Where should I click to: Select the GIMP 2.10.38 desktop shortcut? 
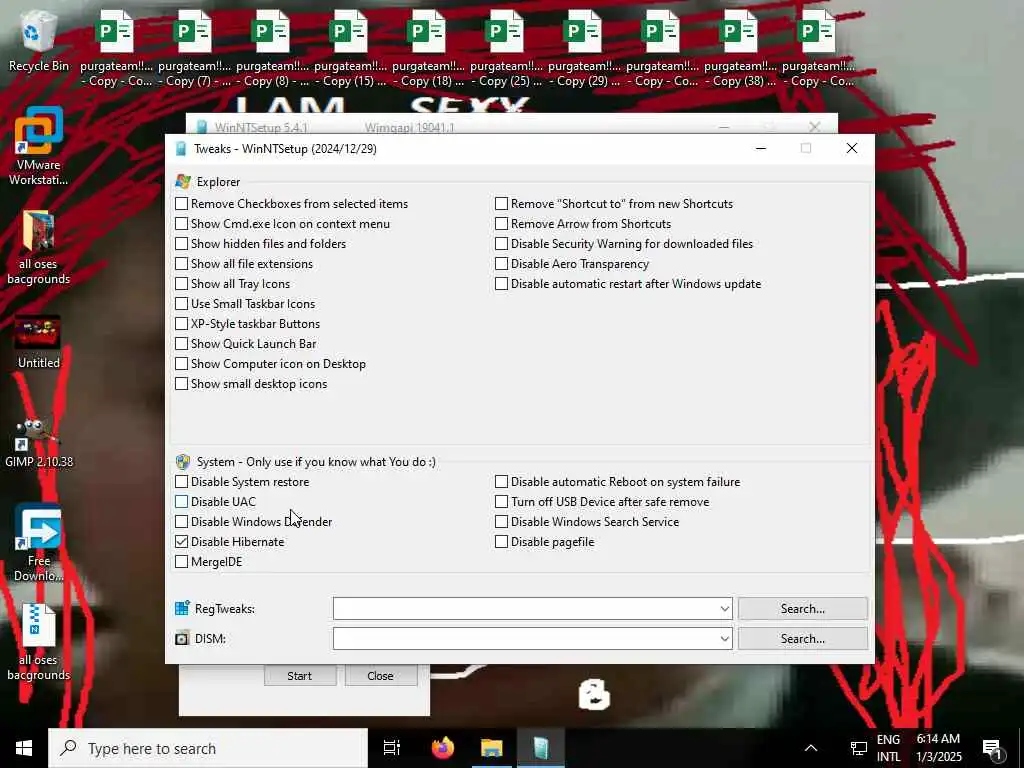(x=39, y=443)
